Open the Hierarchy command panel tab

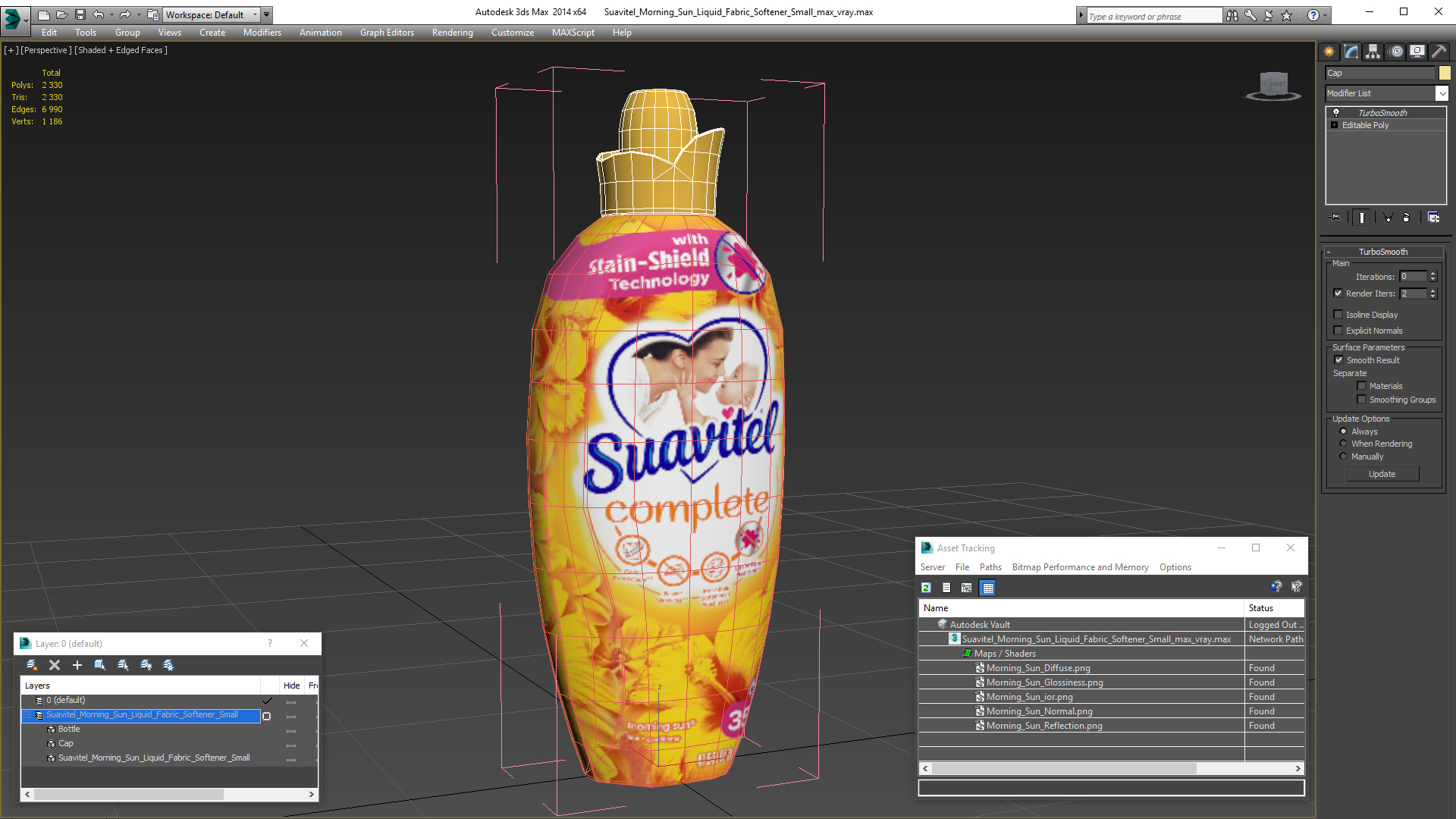tap(1373, 52)
